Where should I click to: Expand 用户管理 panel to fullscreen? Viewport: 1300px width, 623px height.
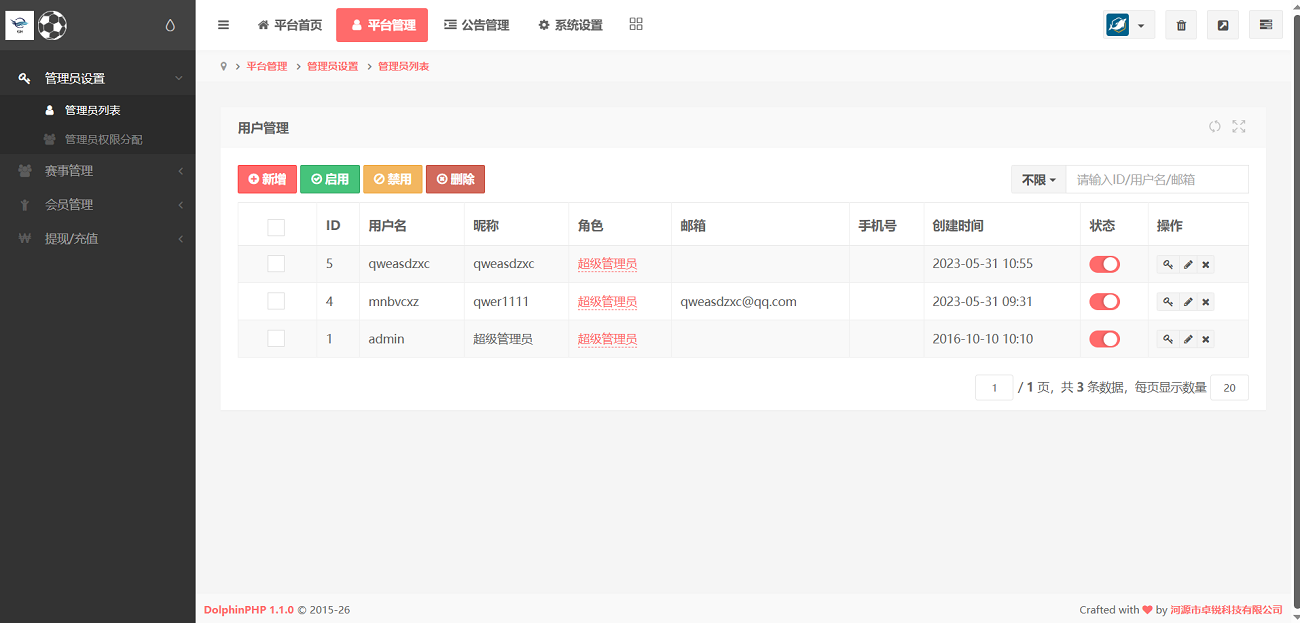pos(1239,126)
